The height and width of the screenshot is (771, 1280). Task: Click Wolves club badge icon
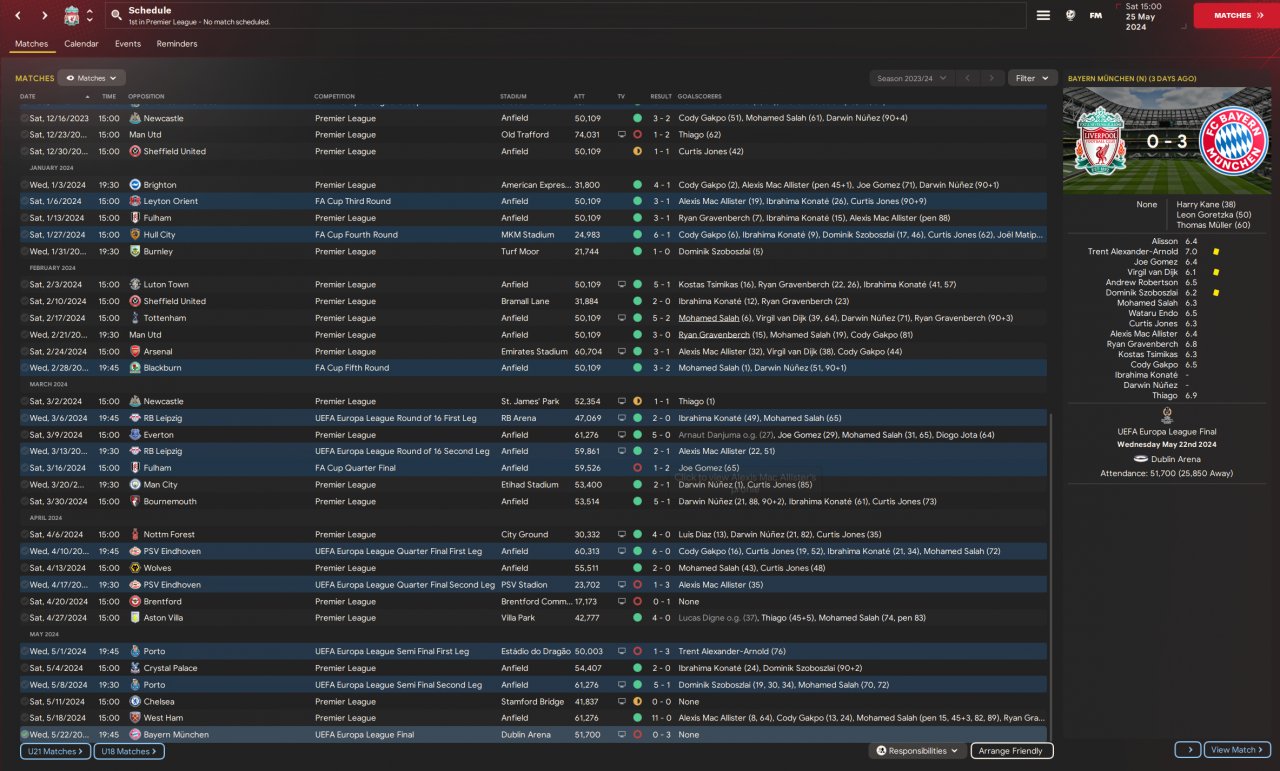[x=135, y=568]
